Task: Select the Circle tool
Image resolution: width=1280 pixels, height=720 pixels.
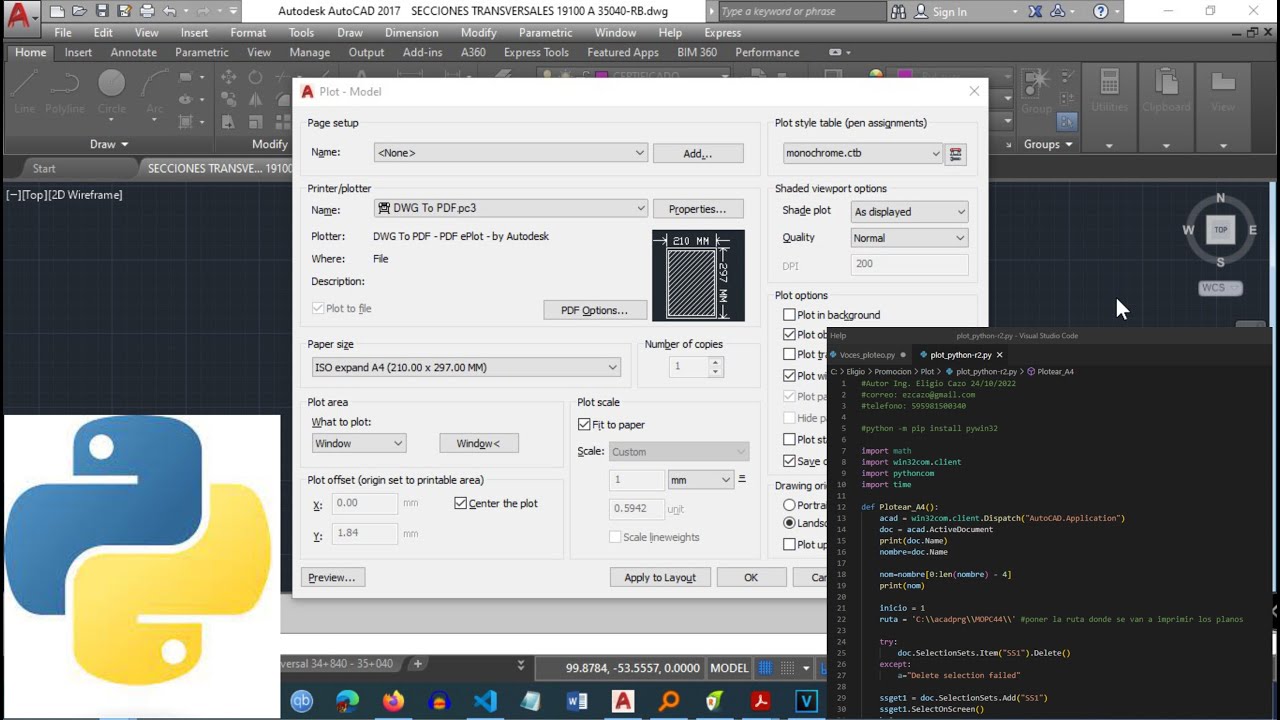Action: (112, 92)
